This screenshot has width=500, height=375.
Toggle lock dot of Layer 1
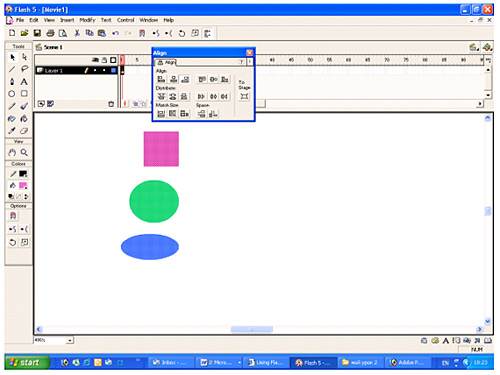click(104, 70)
